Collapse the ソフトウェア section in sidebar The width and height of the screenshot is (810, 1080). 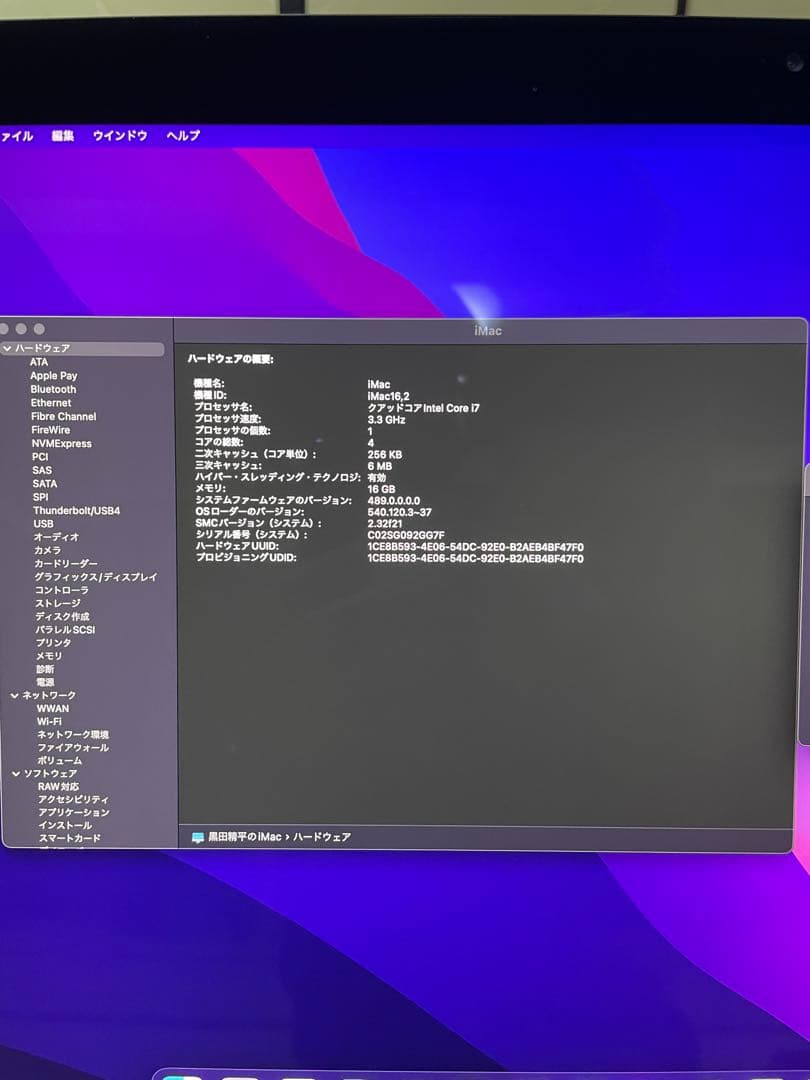[x=17, y=774]
